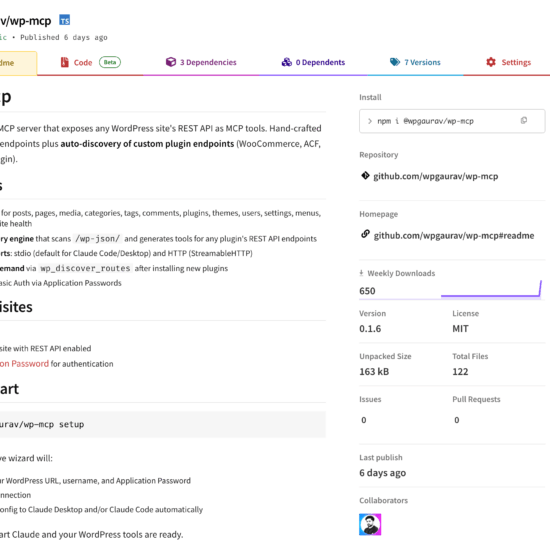The width and height of the screenshot is (550, 550).
Task: Click the wp_discover_routes inline code
Action: pyautogui.click(x=85, y=268)
